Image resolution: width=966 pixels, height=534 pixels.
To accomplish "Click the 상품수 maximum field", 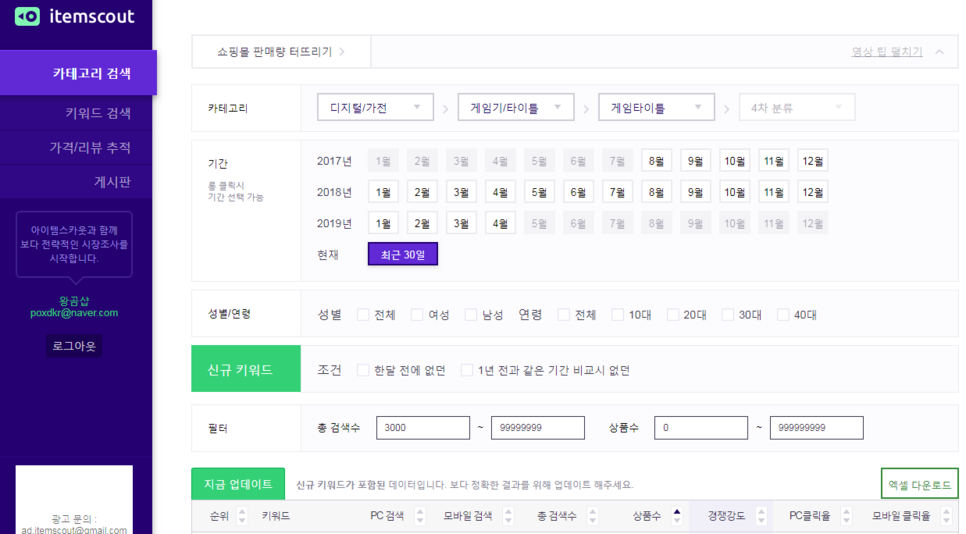I will click(x=816, y=427).
